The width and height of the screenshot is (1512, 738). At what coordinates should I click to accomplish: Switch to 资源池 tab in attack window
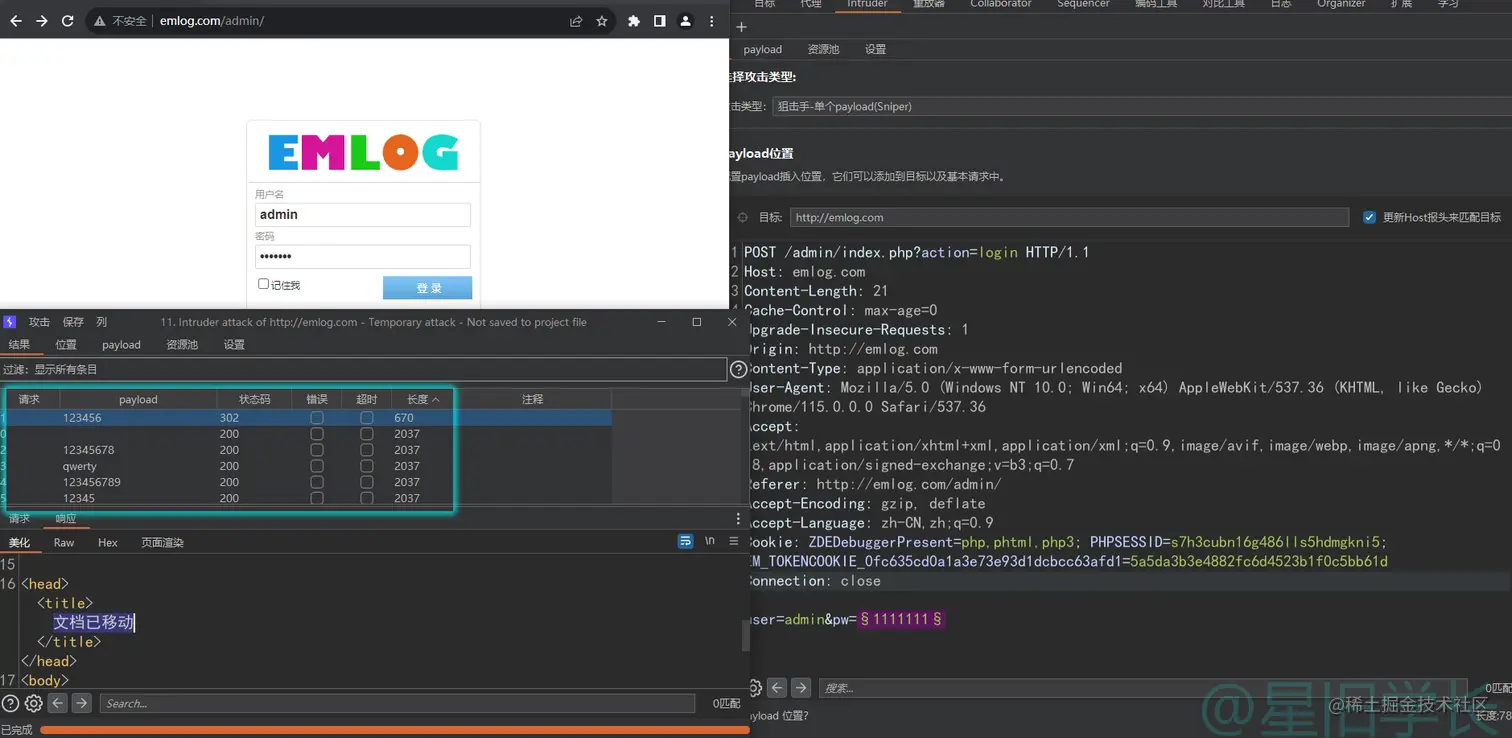click(182, 345)
